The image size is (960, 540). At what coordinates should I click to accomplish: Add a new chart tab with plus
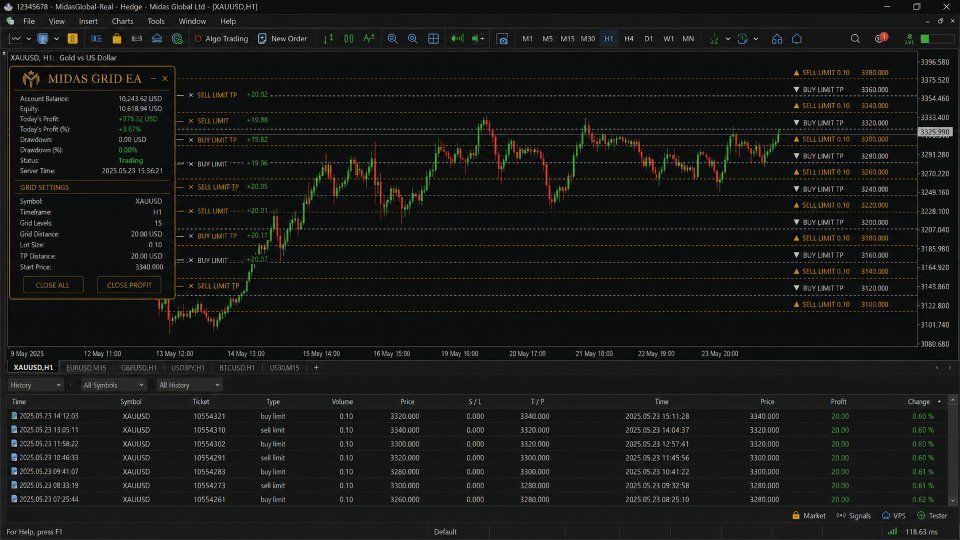pos(316,368)
